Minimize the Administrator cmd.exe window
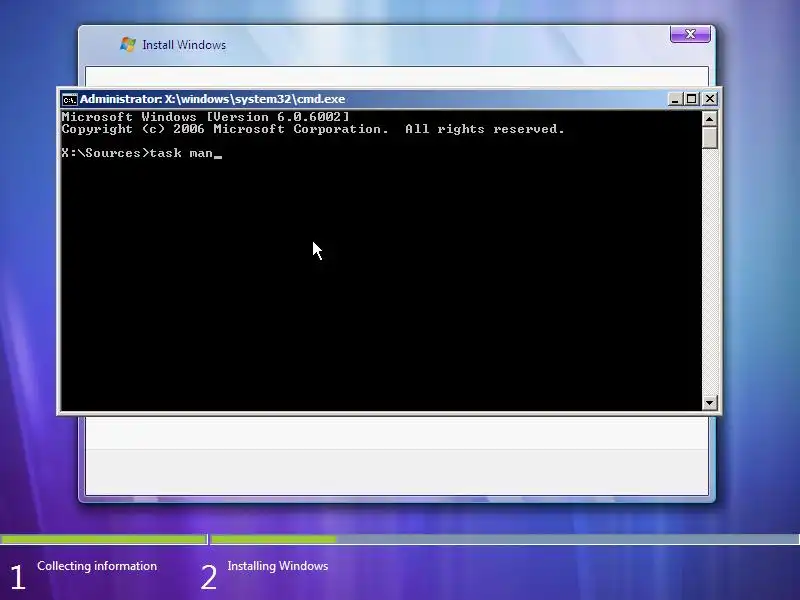The image size is (800, 600). [x=675, y=99]
